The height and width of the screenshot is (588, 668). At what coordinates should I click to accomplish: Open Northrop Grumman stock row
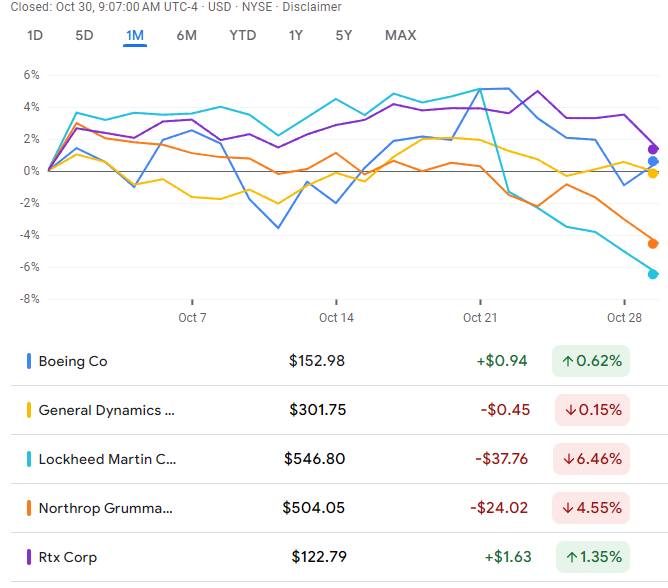coord(105,508)
